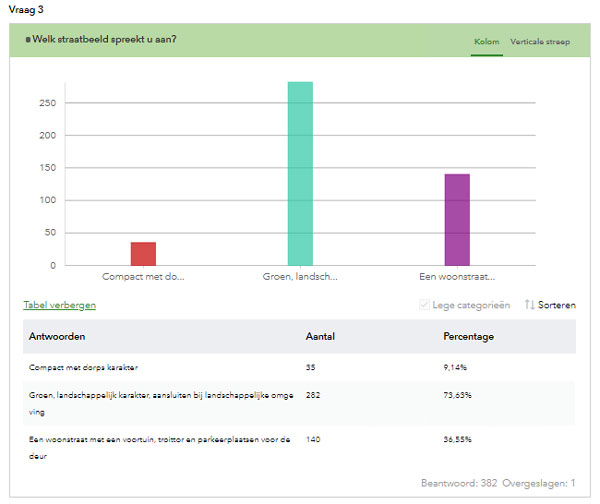This screenshot has width=600, height=504.
Task: Select the 'Een woonstraat met een voortuin' answer text
Action: coord(160,447)
